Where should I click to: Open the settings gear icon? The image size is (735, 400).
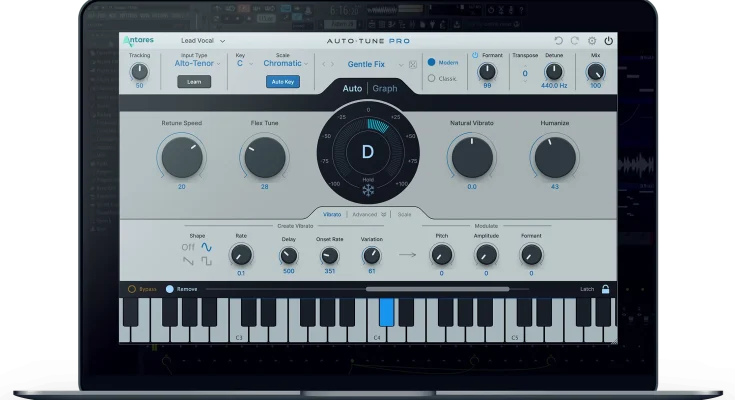tap(591, 40)
